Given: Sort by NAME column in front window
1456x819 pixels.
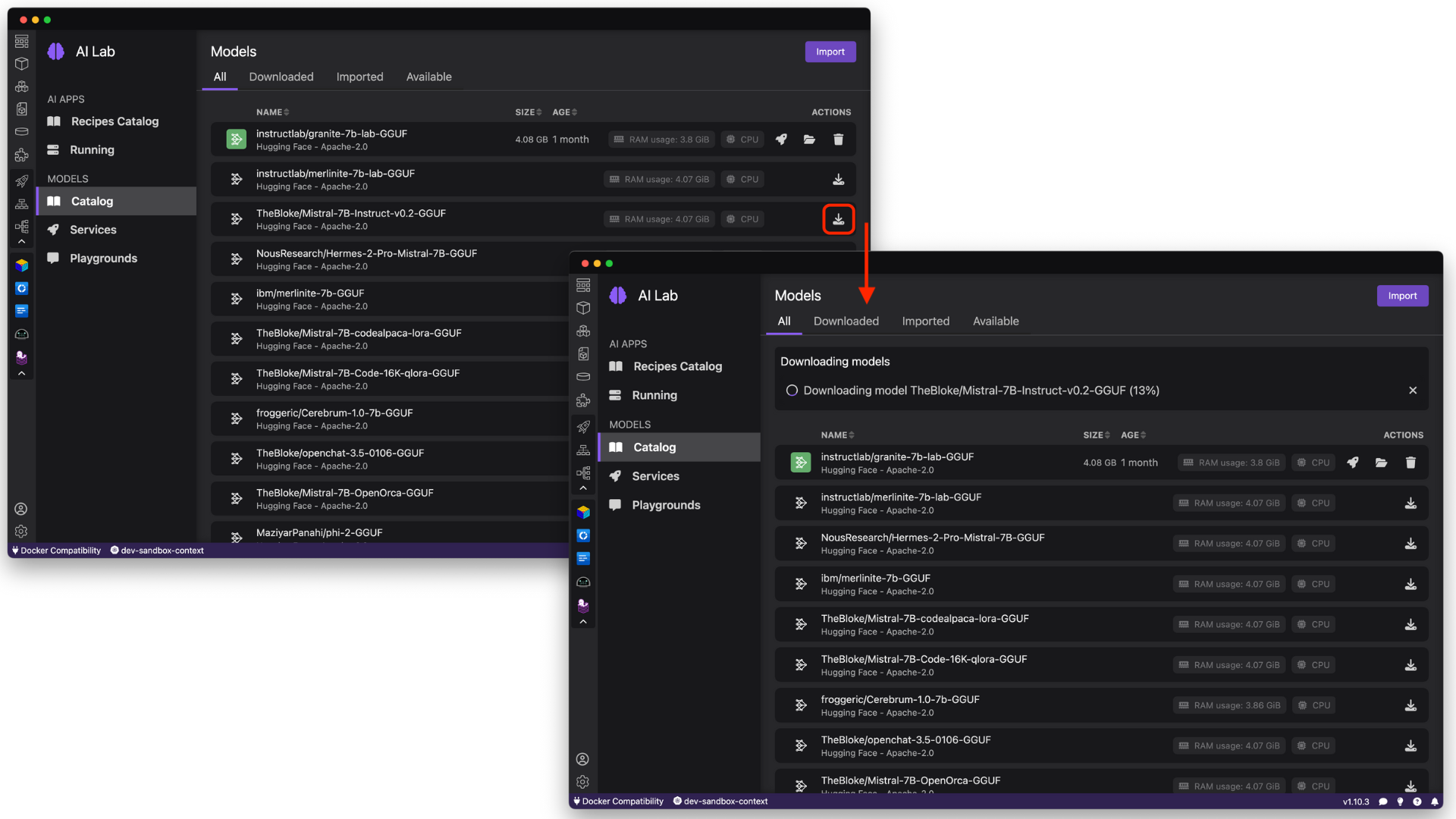Looking at the screenshot, I should point(837,435).
